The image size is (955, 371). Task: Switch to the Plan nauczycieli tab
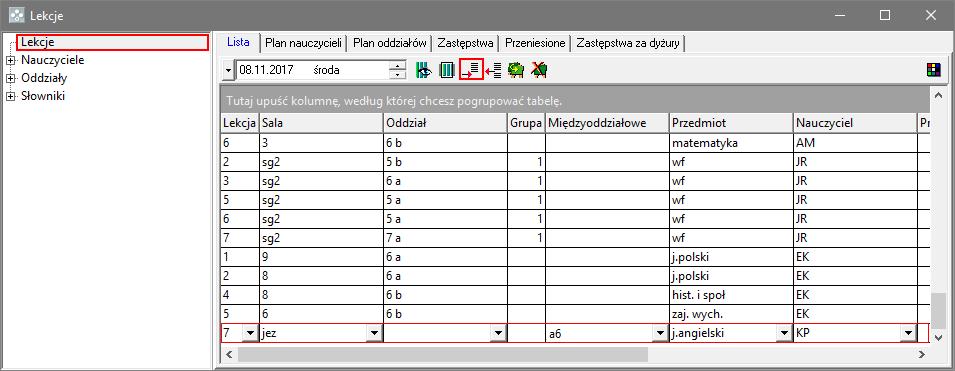303,43
